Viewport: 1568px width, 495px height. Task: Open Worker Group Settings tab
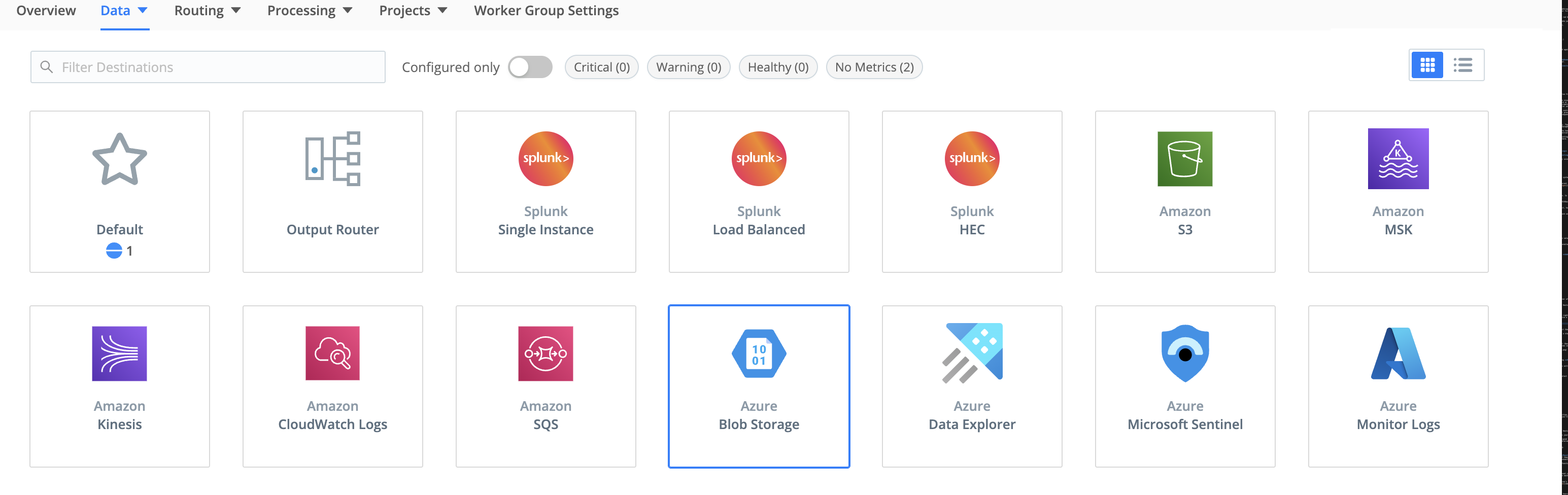click(x=546, y=11)
